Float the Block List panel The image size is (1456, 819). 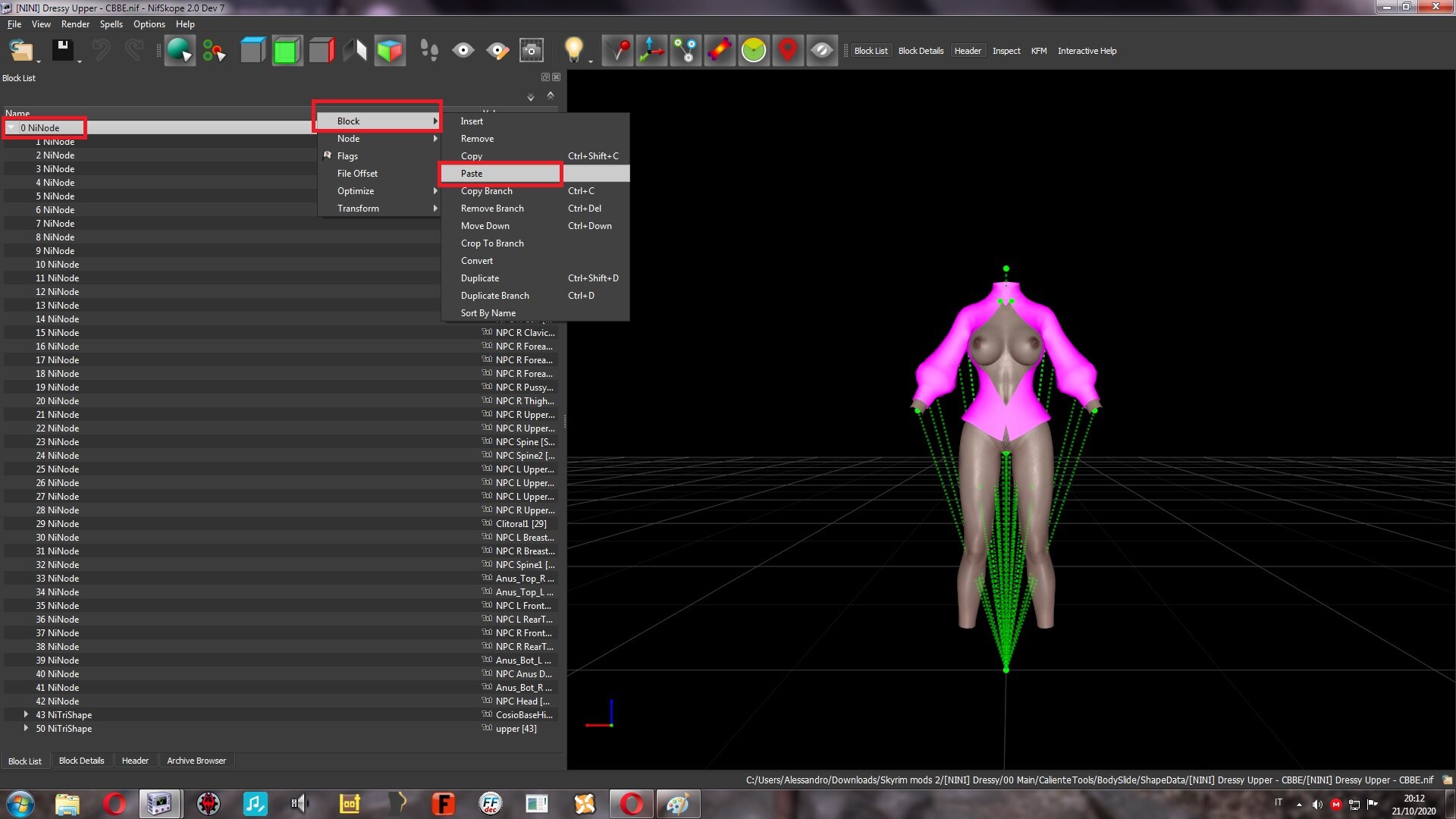tap(545, 77)
